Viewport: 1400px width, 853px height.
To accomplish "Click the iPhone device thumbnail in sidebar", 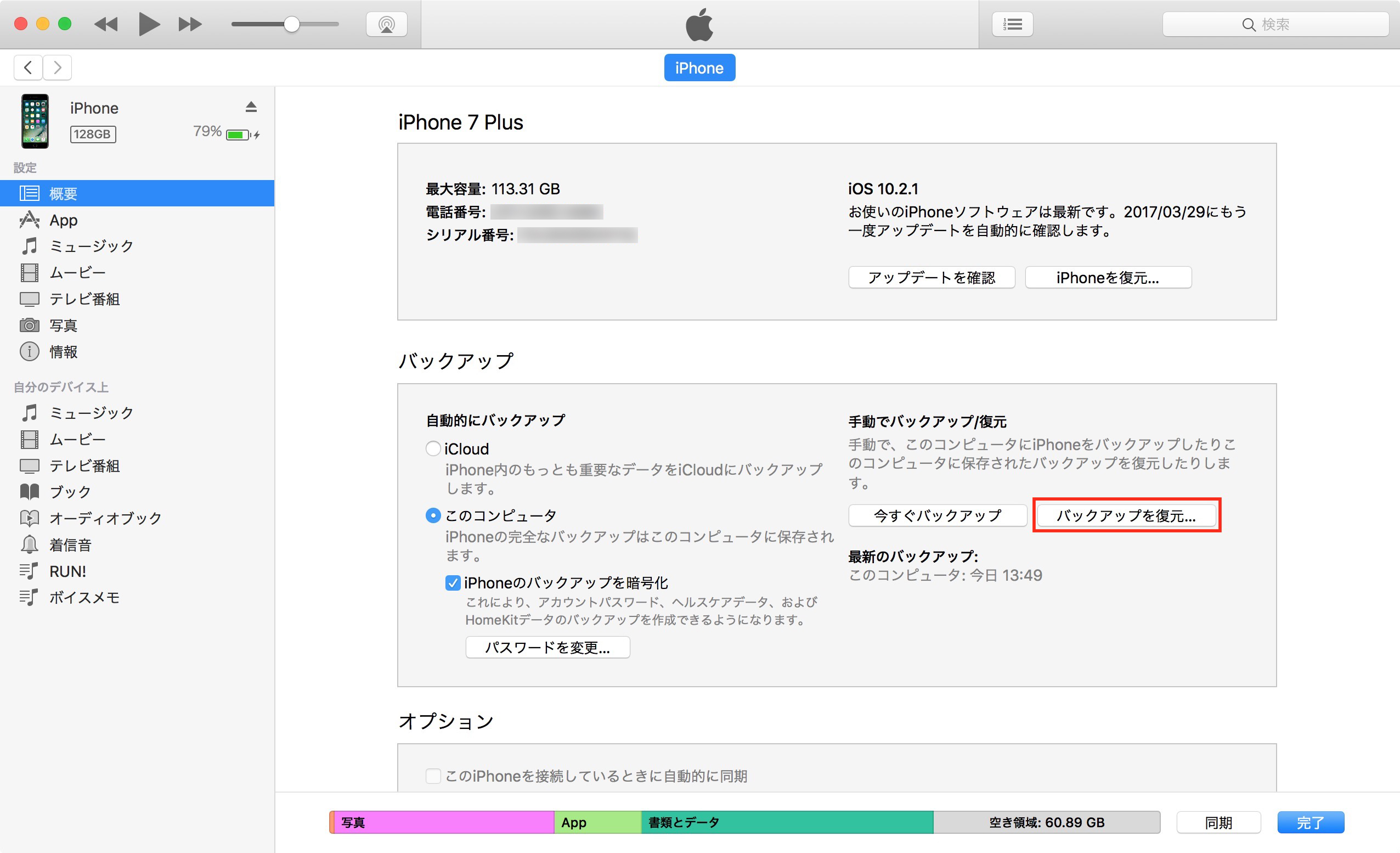I will [35, 121].
